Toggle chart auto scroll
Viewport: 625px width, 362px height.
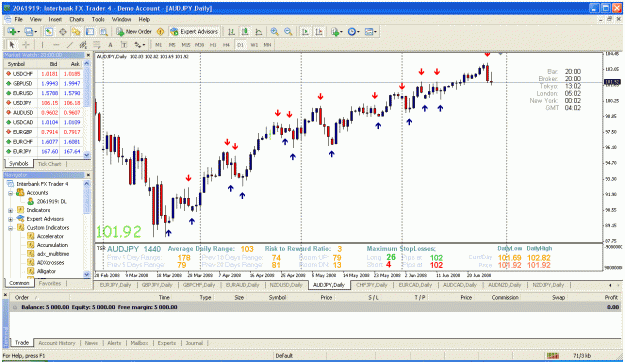305,31
